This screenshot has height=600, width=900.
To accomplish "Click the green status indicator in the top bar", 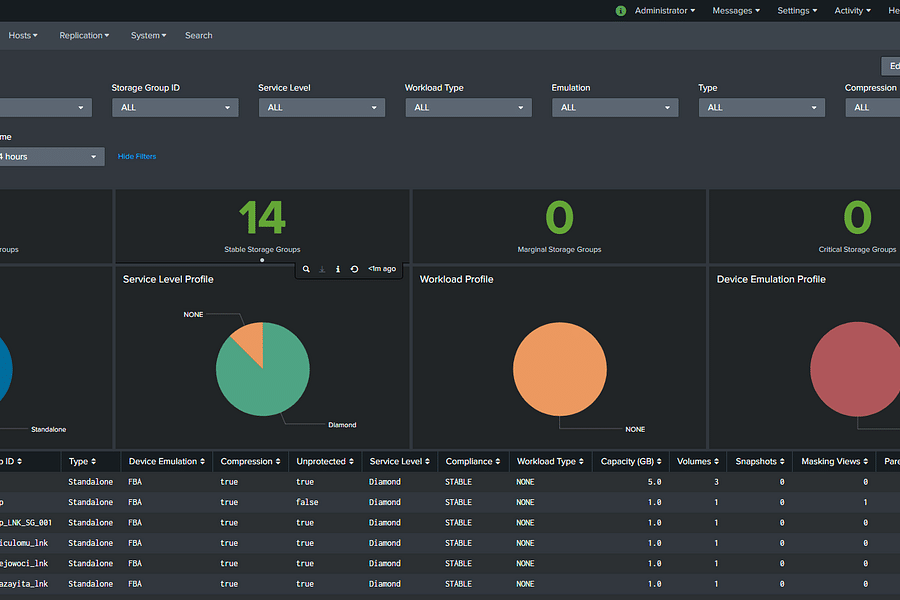I will (620, 10).
